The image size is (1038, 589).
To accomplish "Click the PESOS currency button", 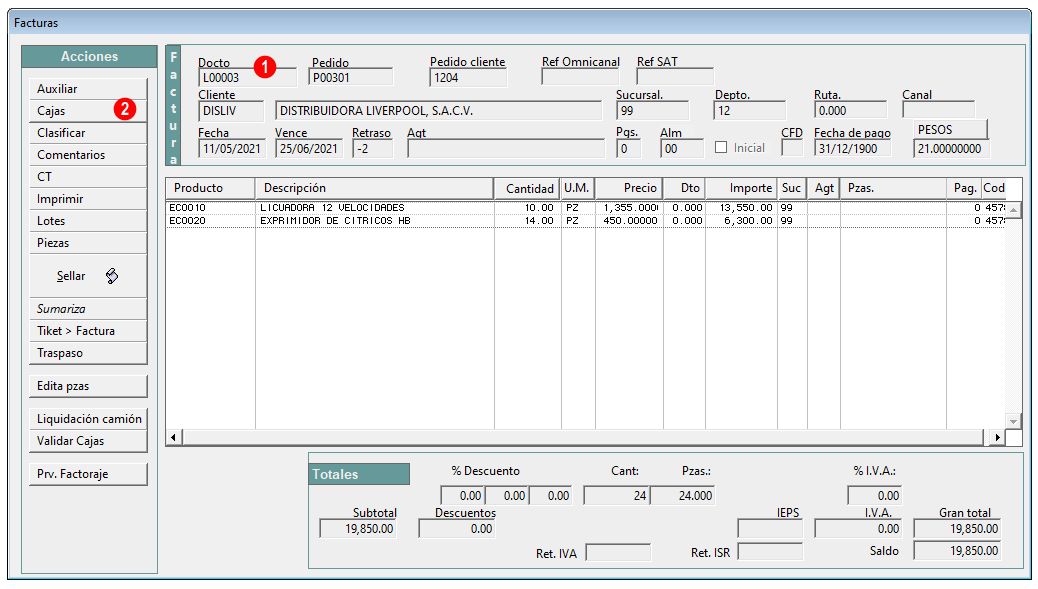I will 951,130.
